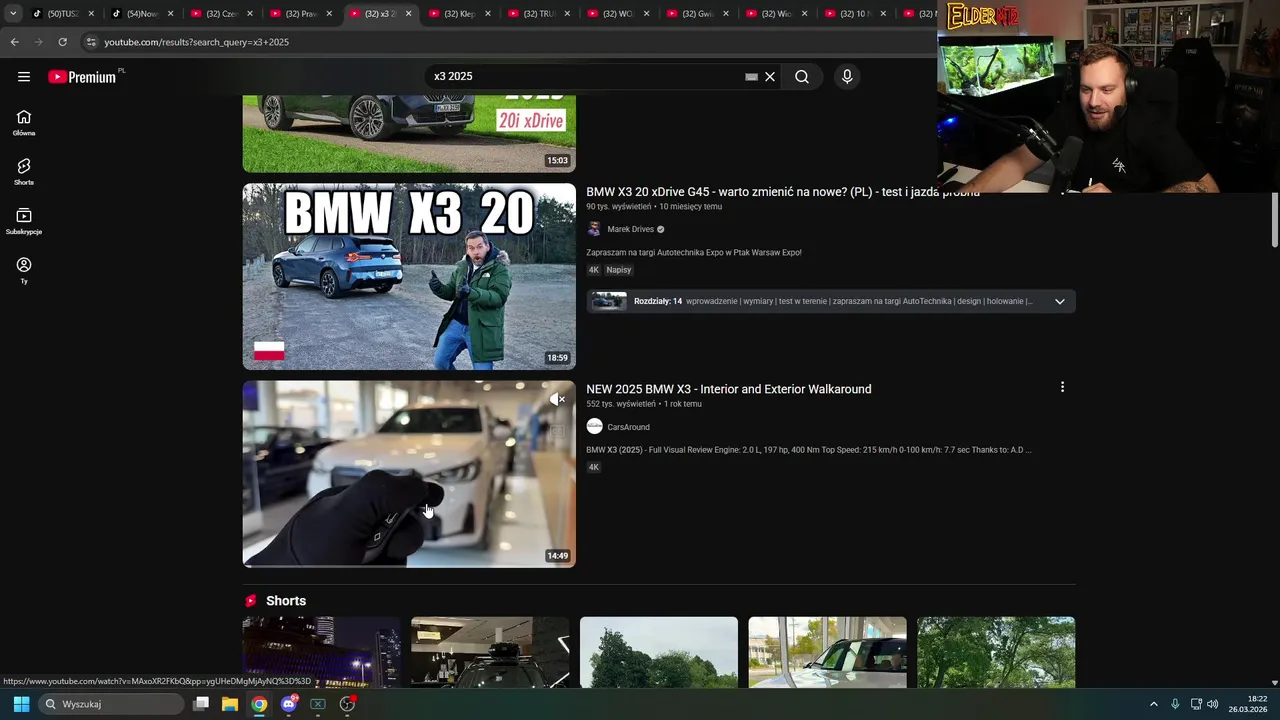Go back with browser back arrow
This screenshot has height=720, width=1280.
pos(14,42)
